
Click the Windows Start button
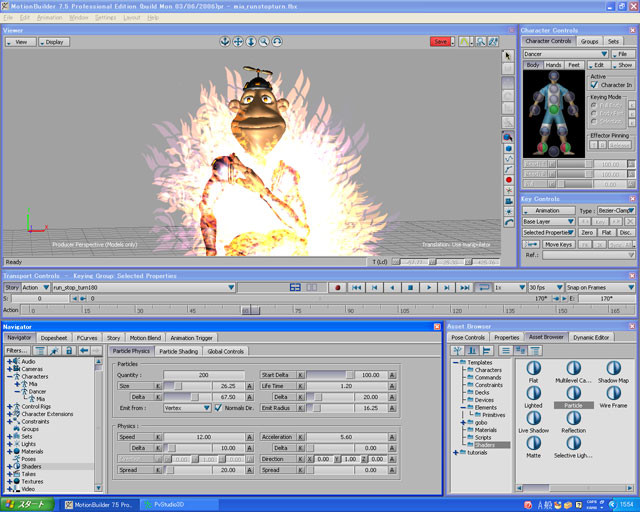point(27,505)
